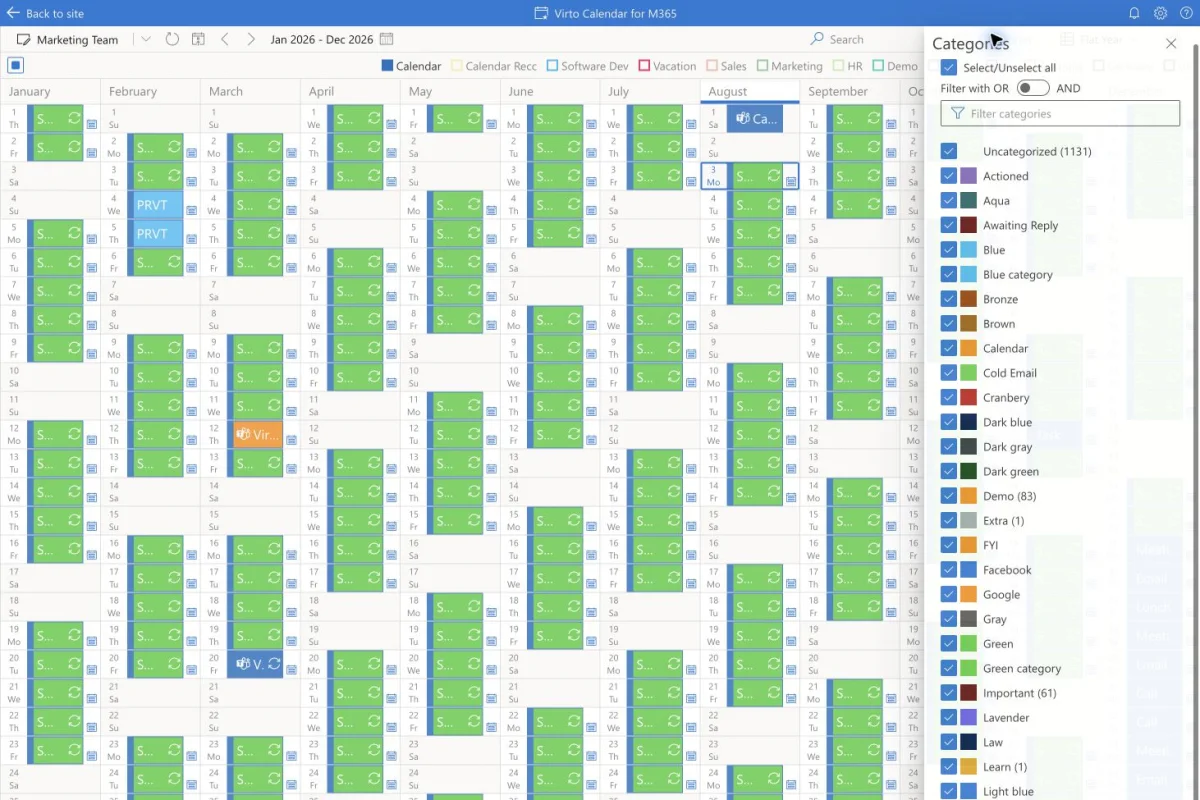This screenshot has height=800, width=1200.
Task: Open PRVT event on February 5
Action: [x=155, y=234]
